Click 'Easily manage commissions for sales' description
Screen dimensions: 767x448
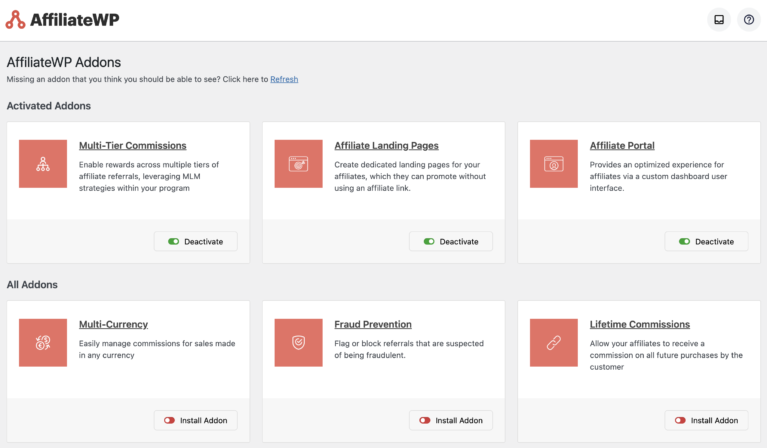157,349
